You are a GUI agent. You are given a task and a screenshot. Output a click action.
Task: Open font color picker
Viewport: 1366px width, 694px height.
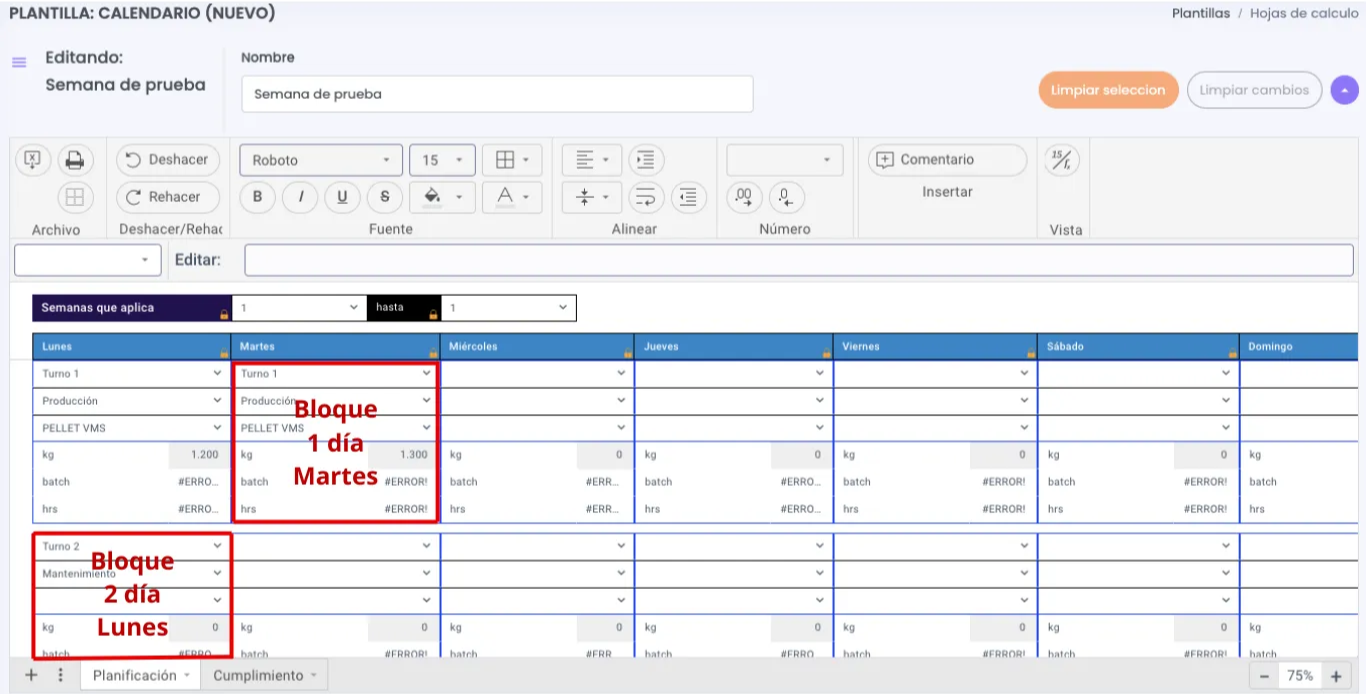tap(512, 197)
